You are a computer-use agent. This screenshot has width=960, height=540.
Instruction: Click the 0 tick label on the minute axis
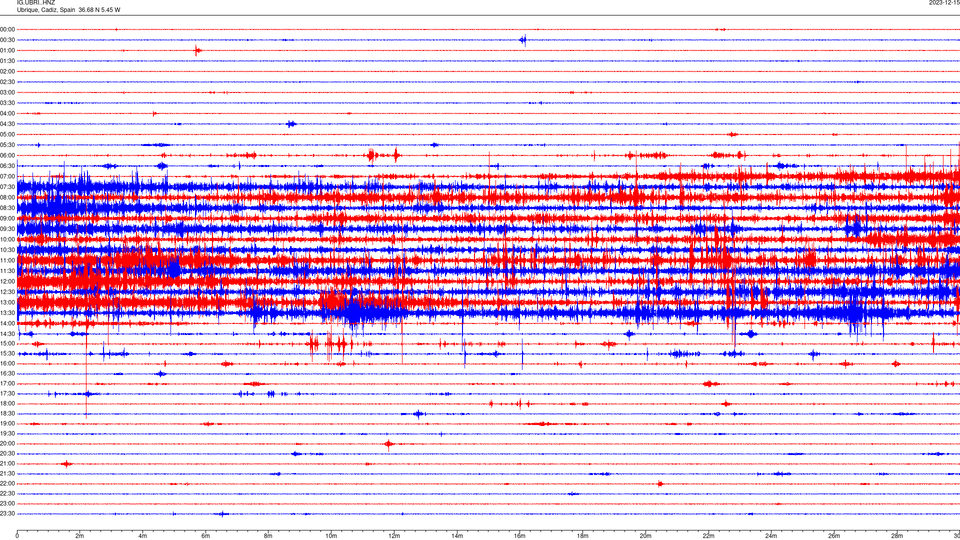coord(17,536)
